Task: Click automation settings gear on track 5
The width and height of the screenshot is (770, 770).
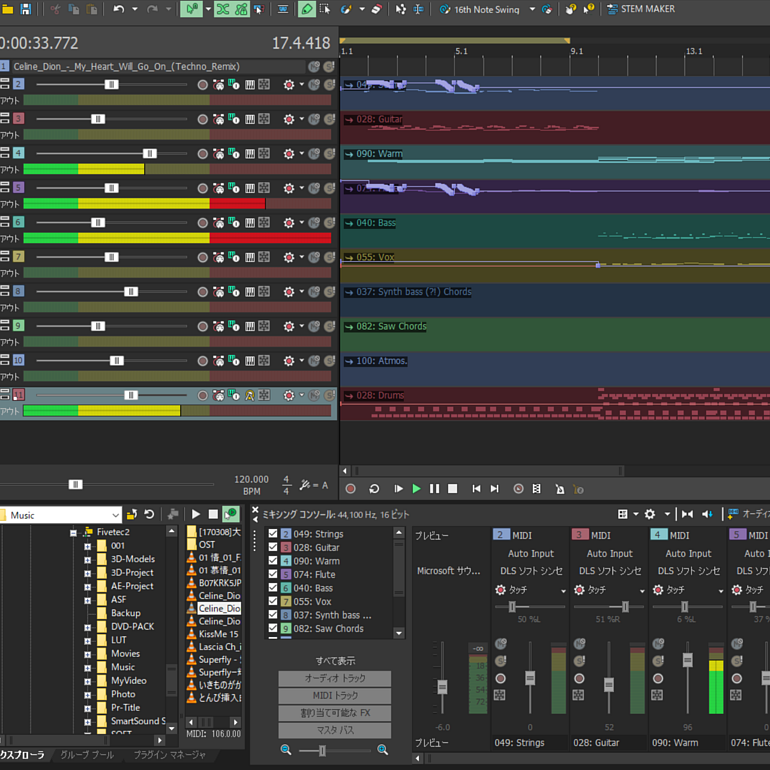Action: point(289,188)
